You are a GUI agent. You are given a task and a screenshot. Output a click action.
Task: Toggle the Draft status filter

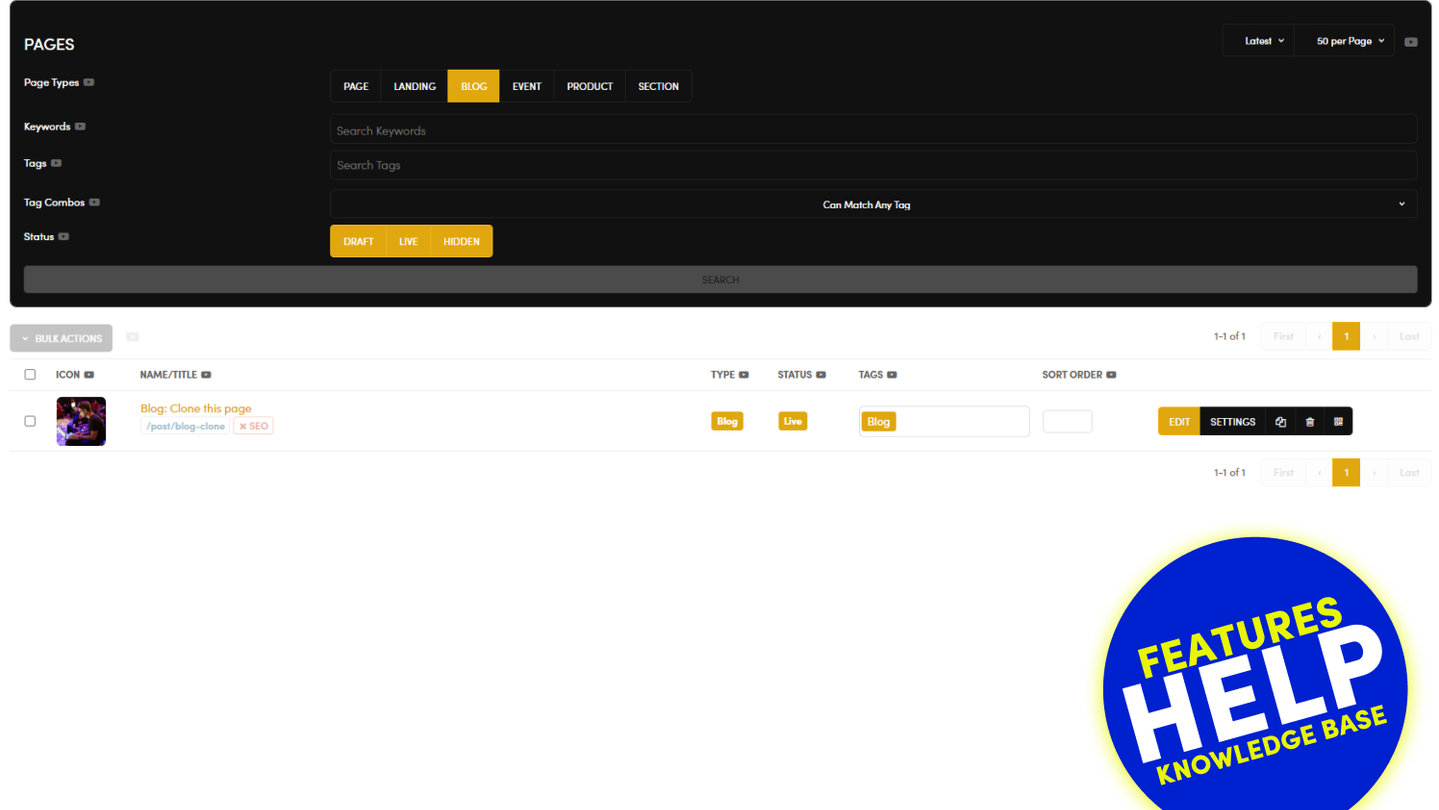pyautogui.click(x=358, y=242)
